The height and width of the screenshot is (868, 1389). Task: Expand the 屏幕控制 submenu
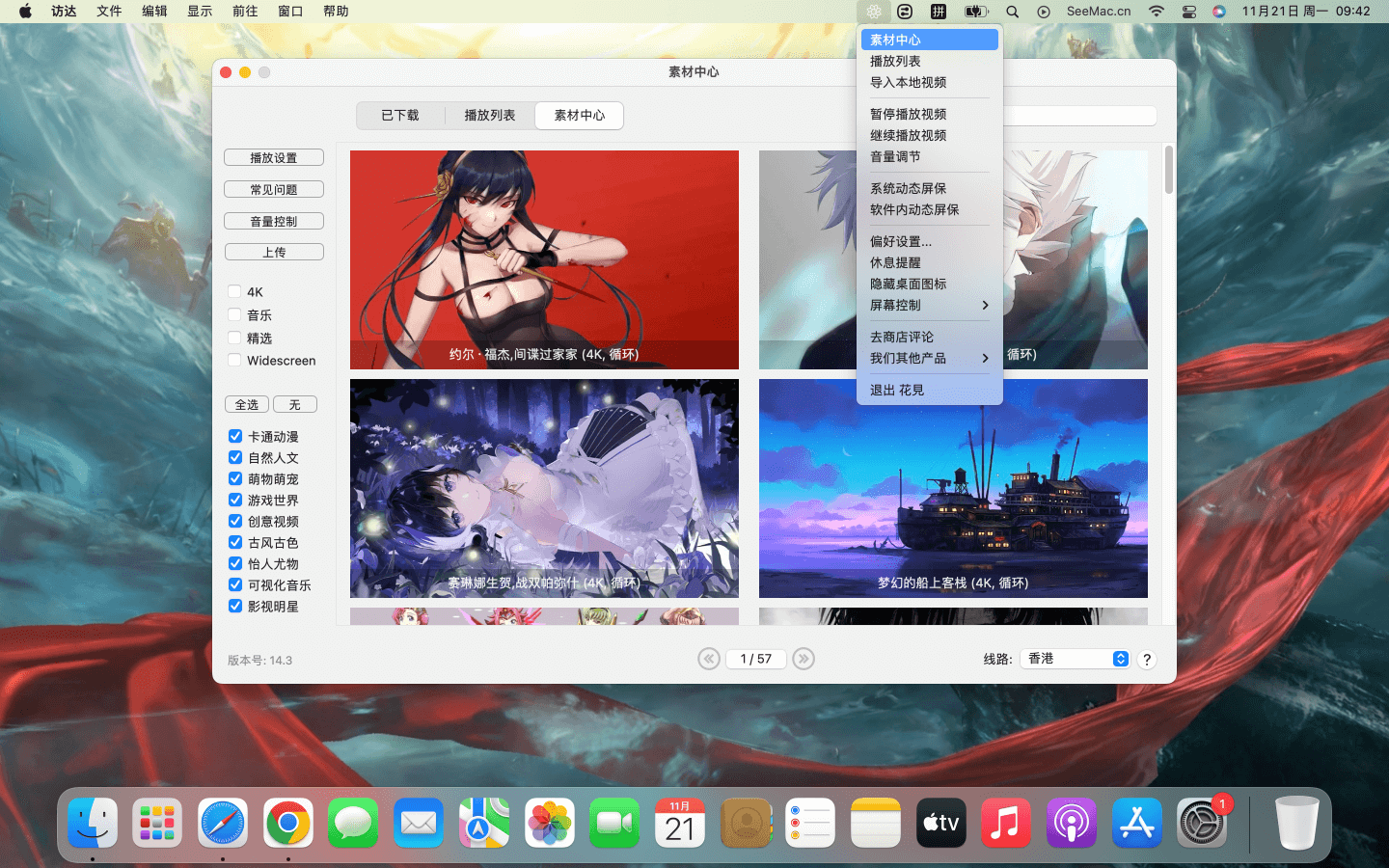(929, 305)
